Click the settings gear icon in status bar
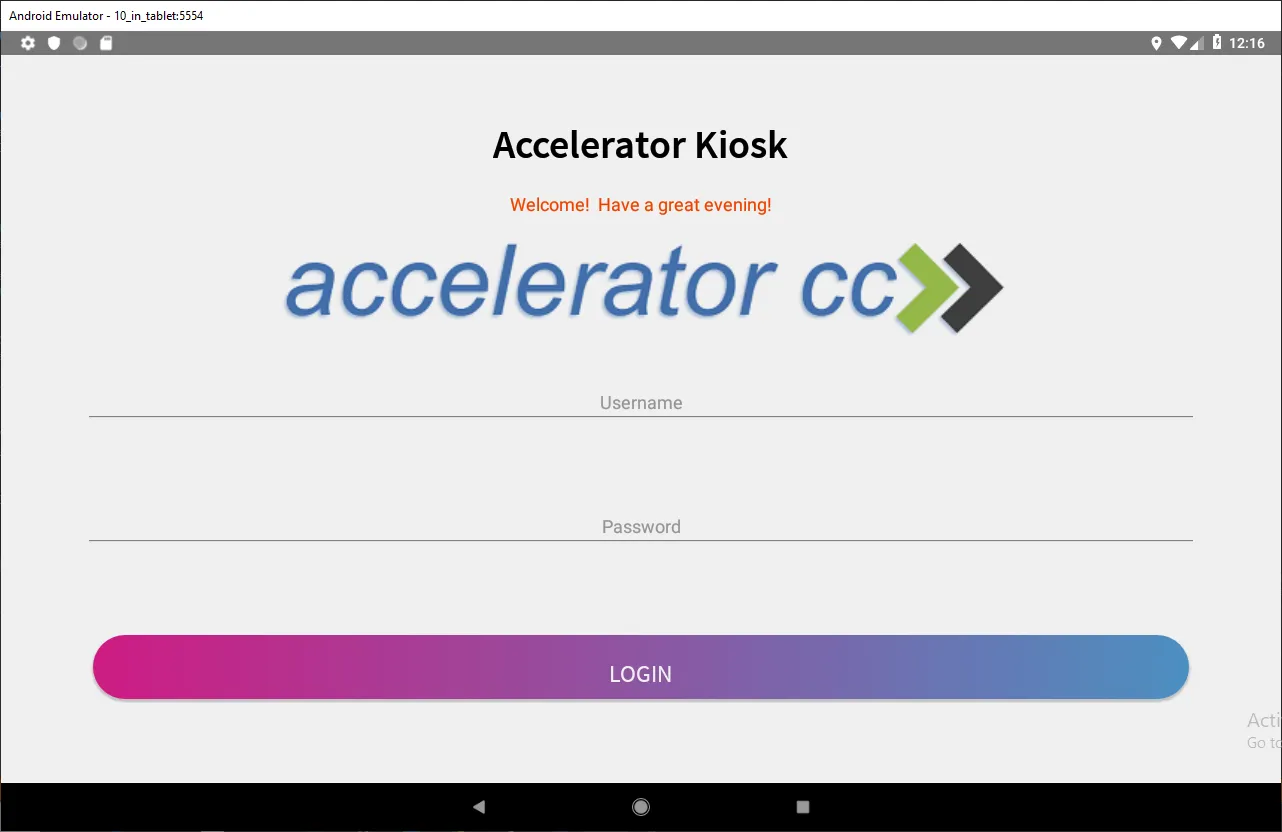The width and height of the screenshot is (1282, 832). [28, 43]
